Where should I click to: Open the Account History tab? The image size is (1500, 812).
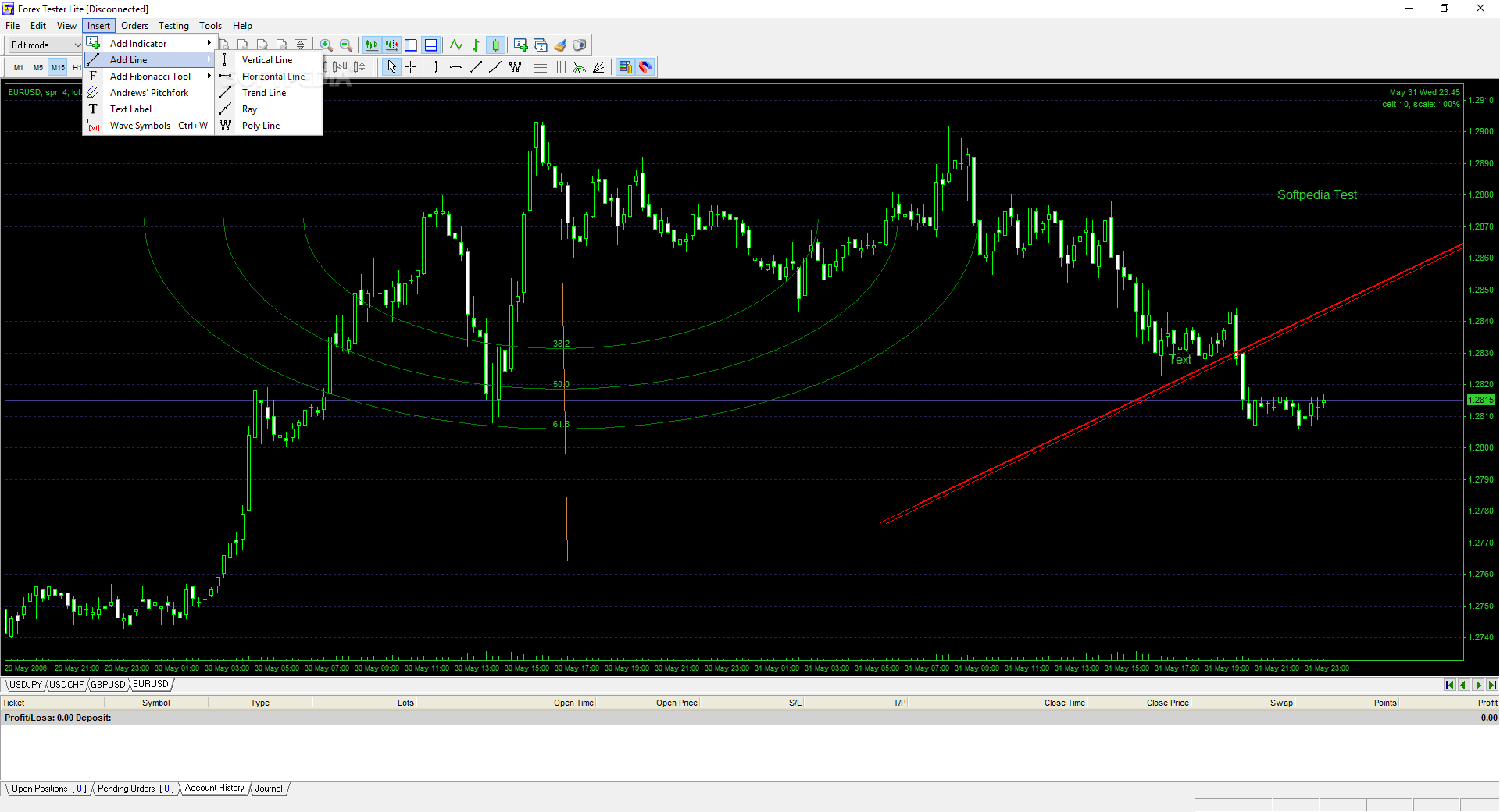coord(215,789)
